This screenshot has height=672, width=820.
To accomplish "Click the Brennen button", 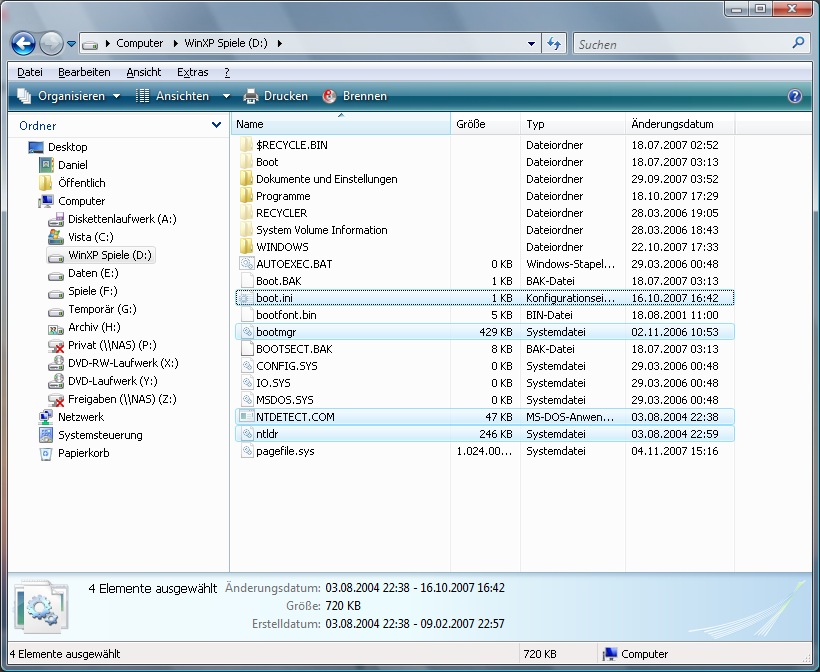I will click(355, 96).
